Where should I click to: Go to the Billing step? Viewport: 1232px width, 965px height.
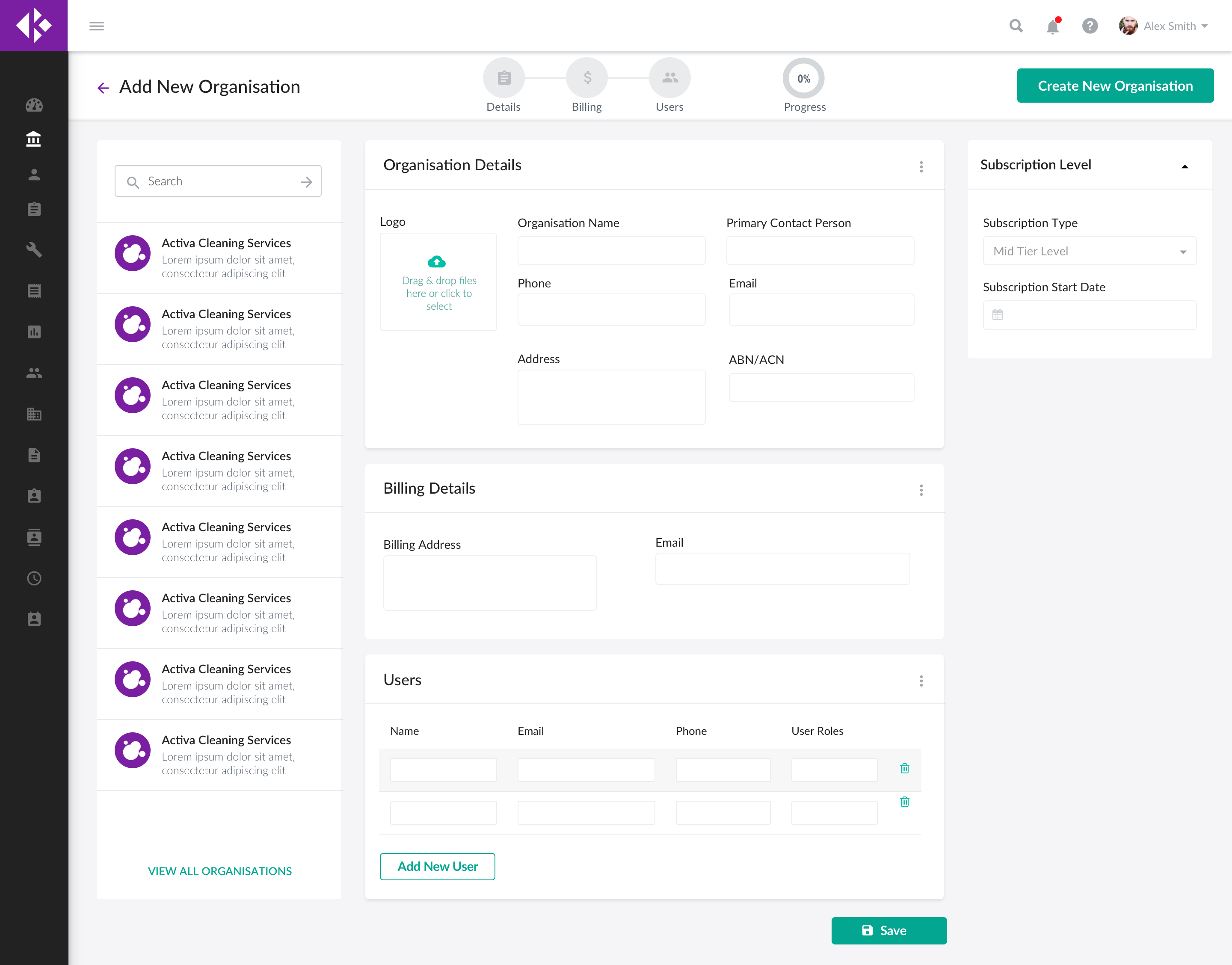click(586, 78)
